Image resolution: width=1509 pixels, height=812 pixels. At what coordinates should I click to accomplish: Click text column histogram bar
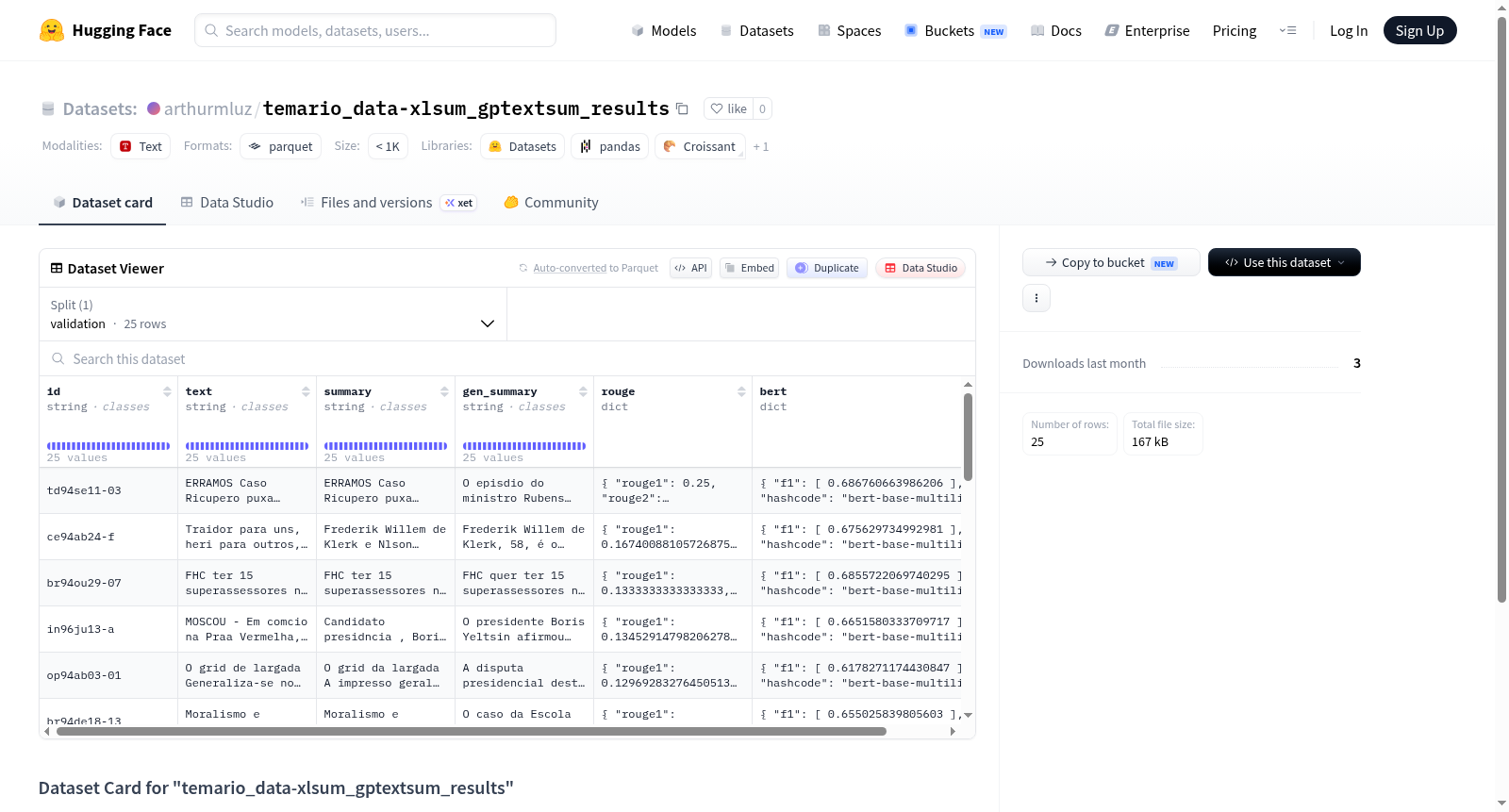247,446
